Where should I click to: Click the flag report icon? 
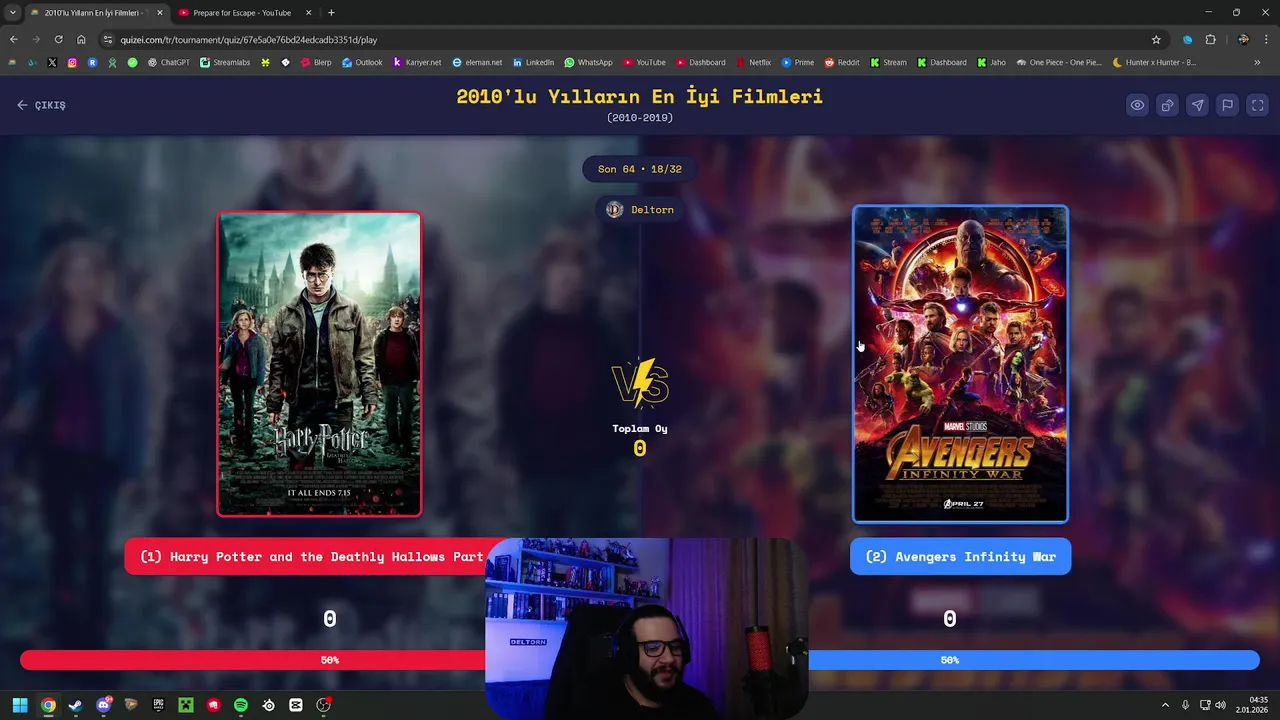point(1227,105)
